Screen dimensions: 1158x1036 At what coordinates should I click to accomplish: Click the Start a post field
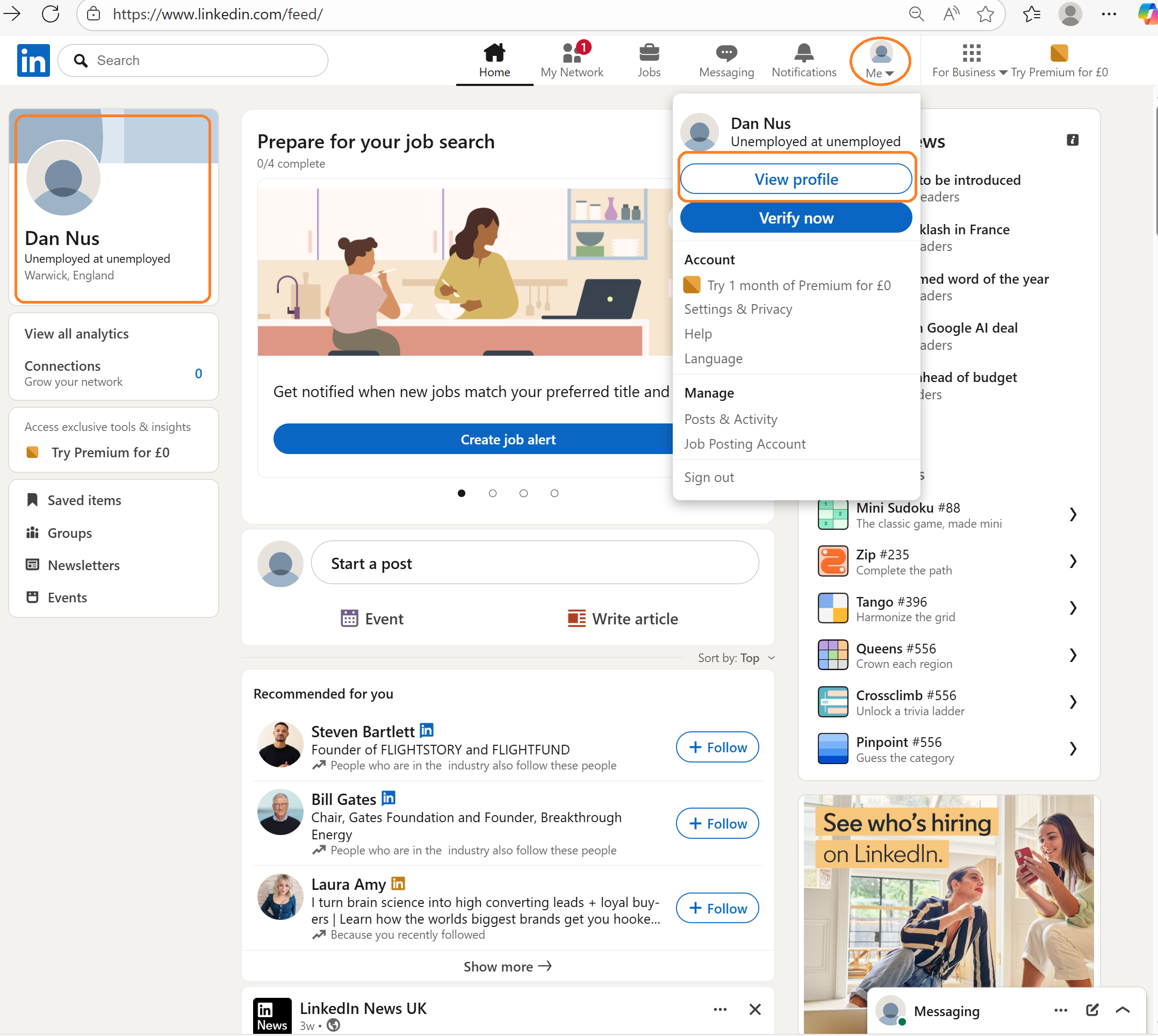(535, 563)
